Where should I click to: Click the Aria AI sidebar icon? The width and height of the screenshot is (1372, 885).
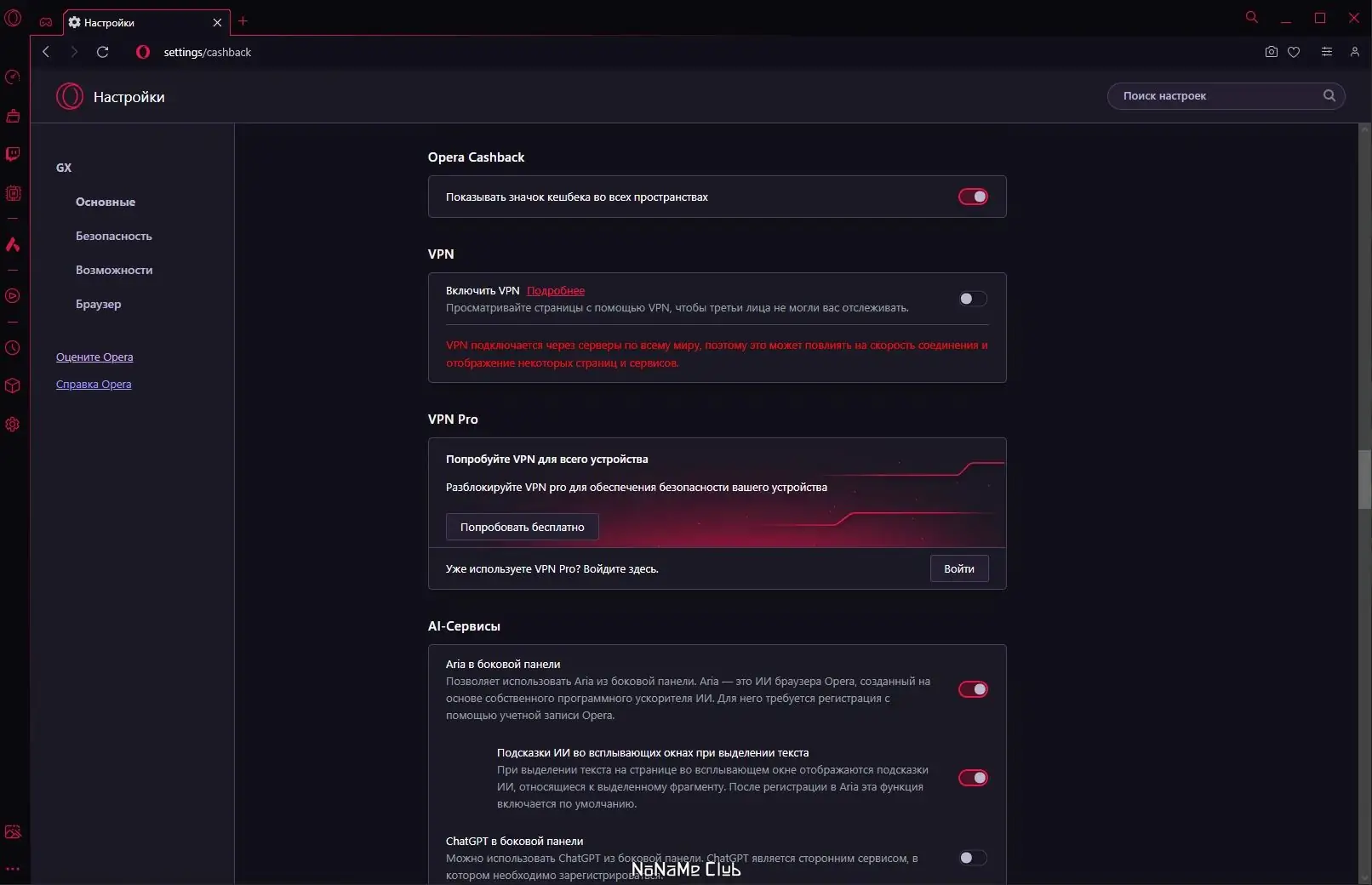[13, 245]
